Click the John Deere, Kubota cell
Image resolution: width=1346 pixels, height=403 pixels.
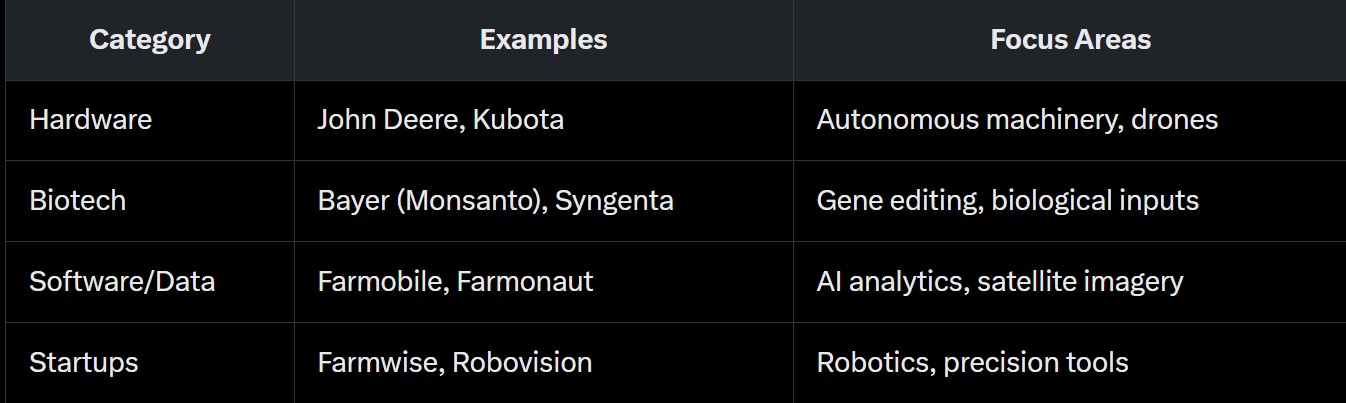441,120
